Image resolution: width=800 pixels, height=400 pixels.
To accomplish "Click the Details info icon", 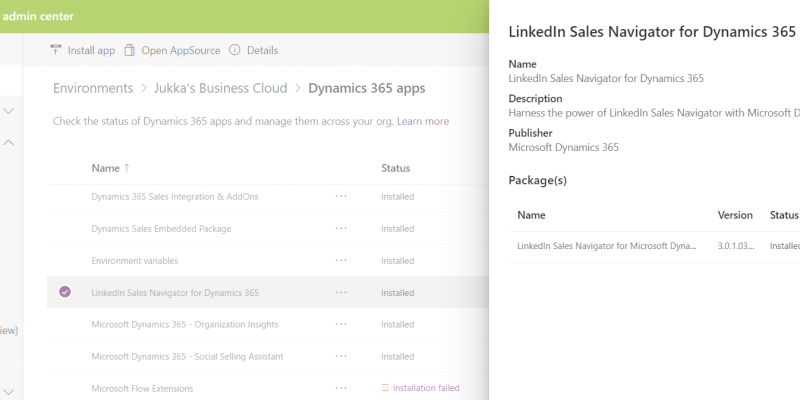I will click(x=234, y=50).
